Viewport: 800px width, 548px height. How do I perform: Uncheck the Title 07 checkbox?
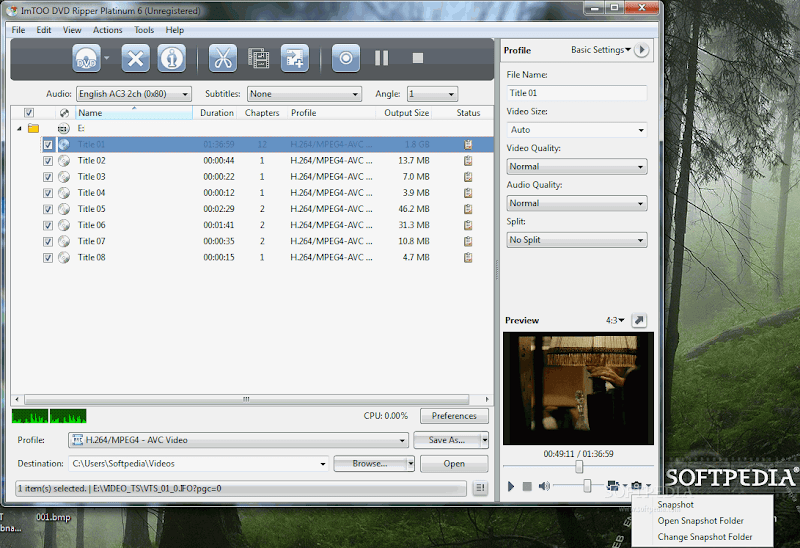(48, 242)
